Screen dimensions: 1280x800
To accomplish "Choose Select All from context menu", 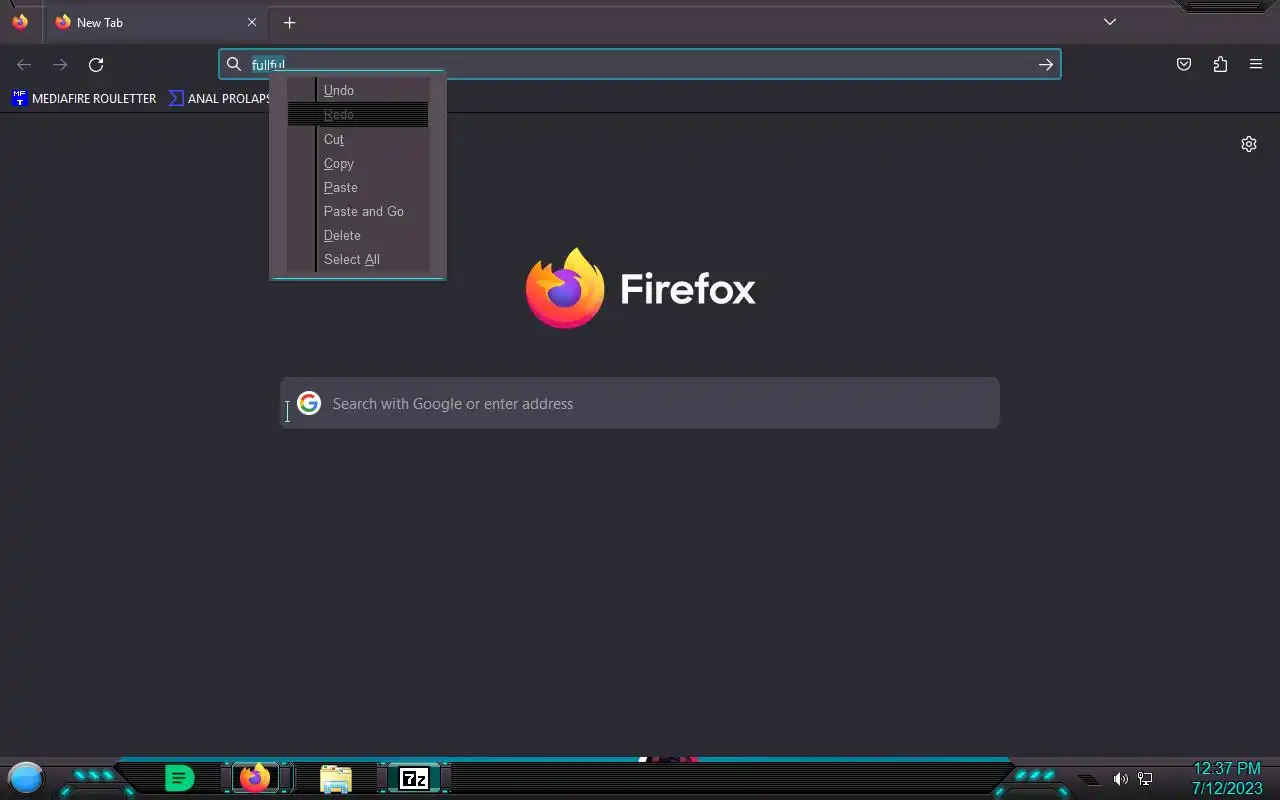I will (358, 259).
